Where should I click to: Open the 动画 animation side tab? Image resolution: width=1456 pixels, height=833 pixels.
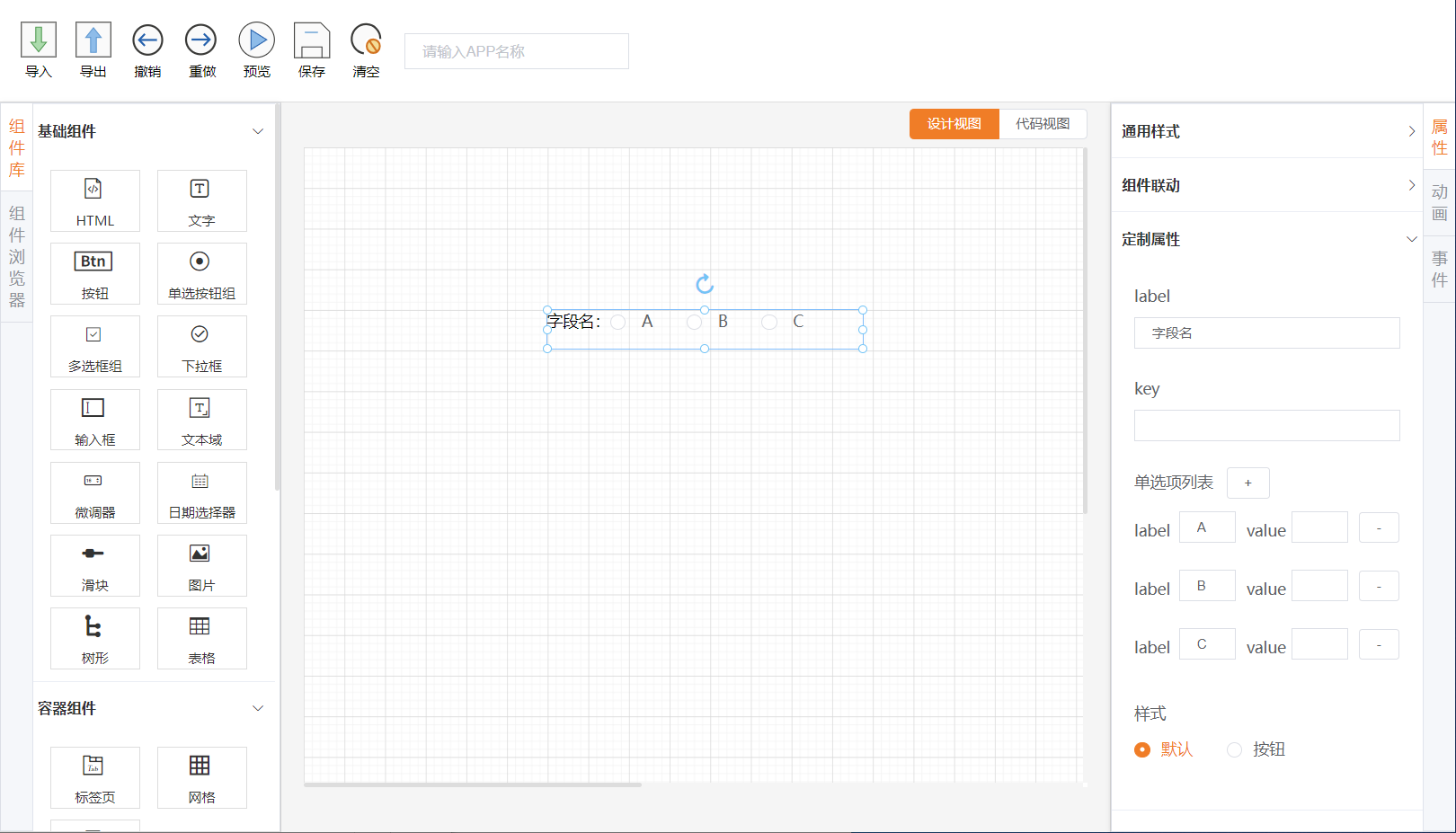1439,203
